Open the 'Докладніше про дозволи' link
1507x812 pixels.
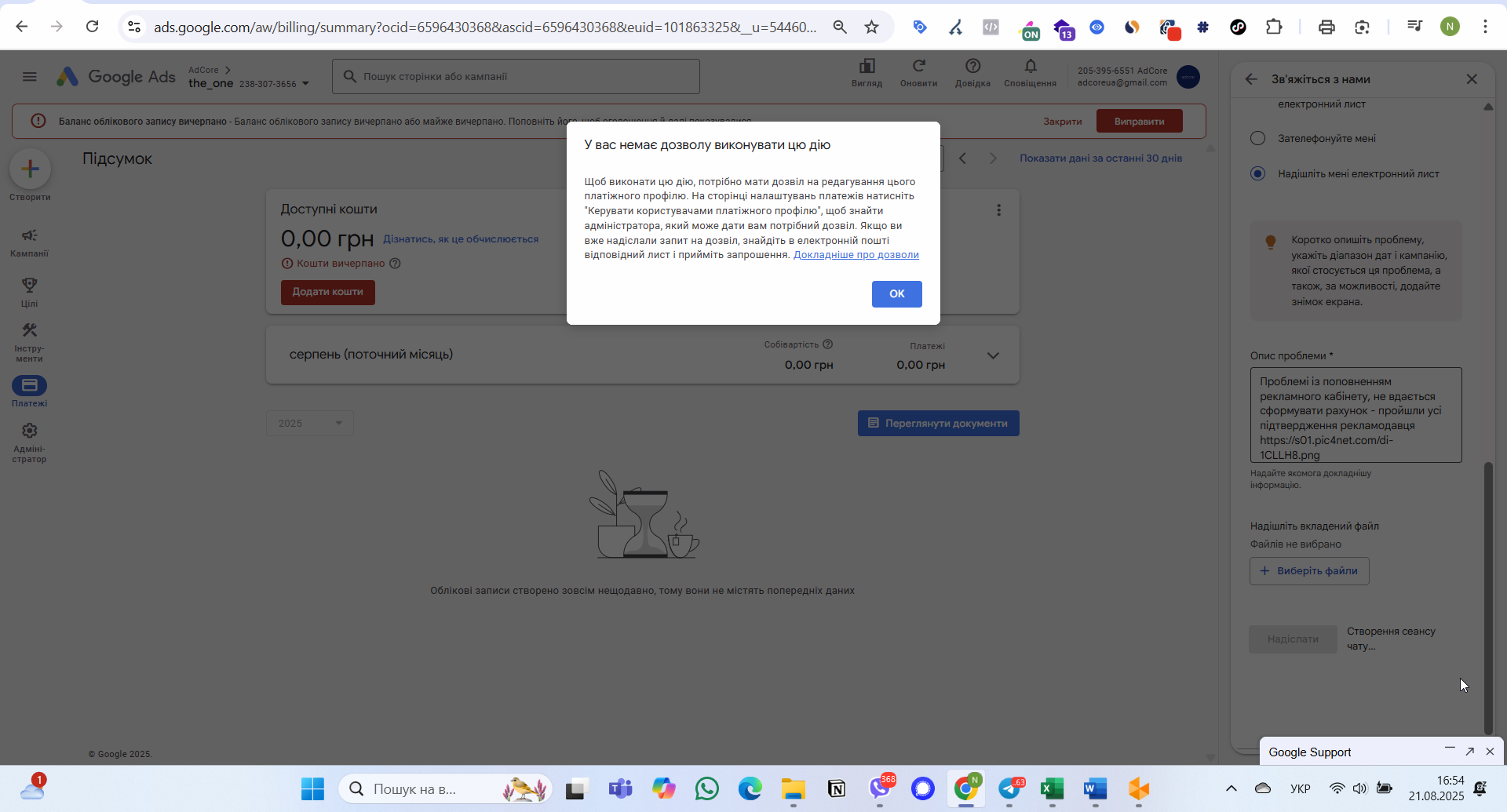point(856,255)
